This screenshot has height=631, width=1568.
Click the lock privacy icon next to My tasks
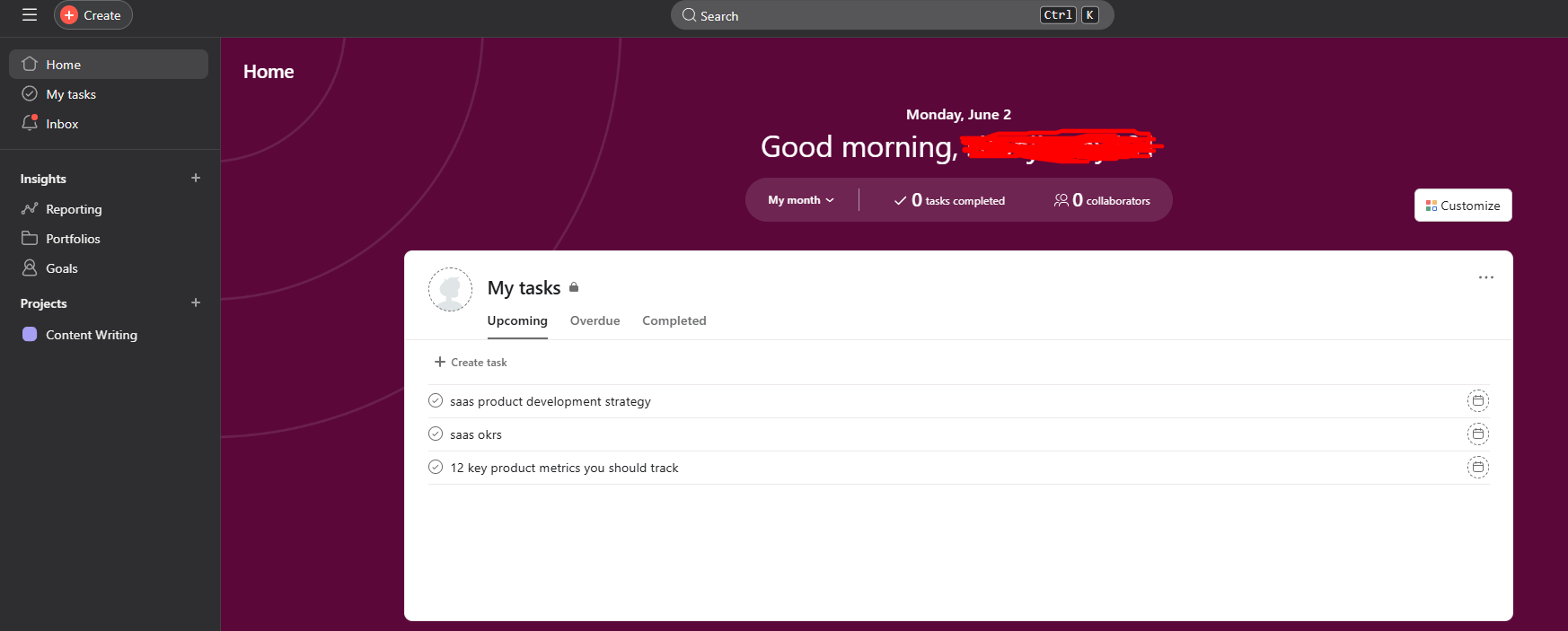click(x=574, y=287)
